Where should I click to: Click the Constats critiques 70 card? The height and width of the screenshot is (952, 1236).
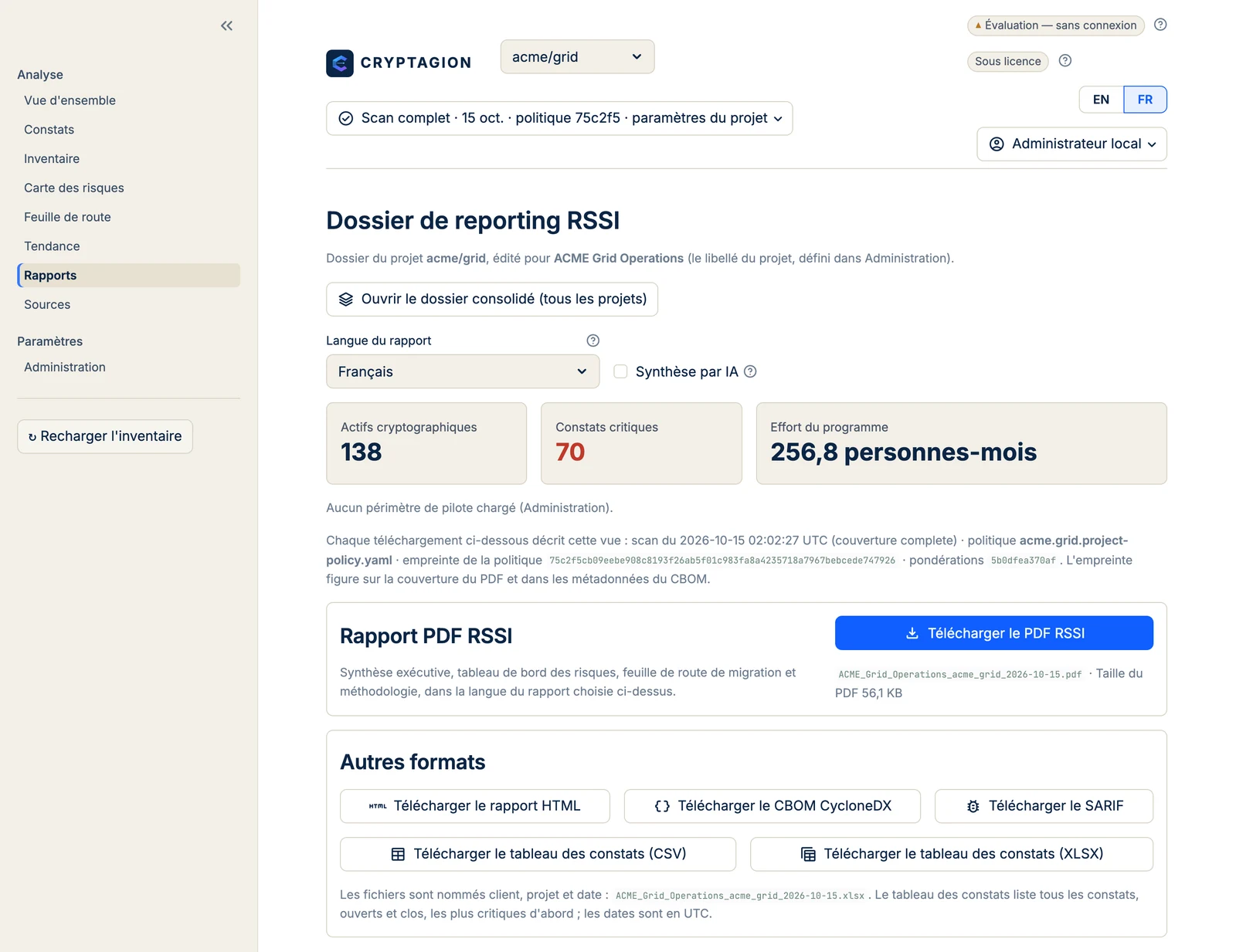pyautogui.click(x=641, y=443)
